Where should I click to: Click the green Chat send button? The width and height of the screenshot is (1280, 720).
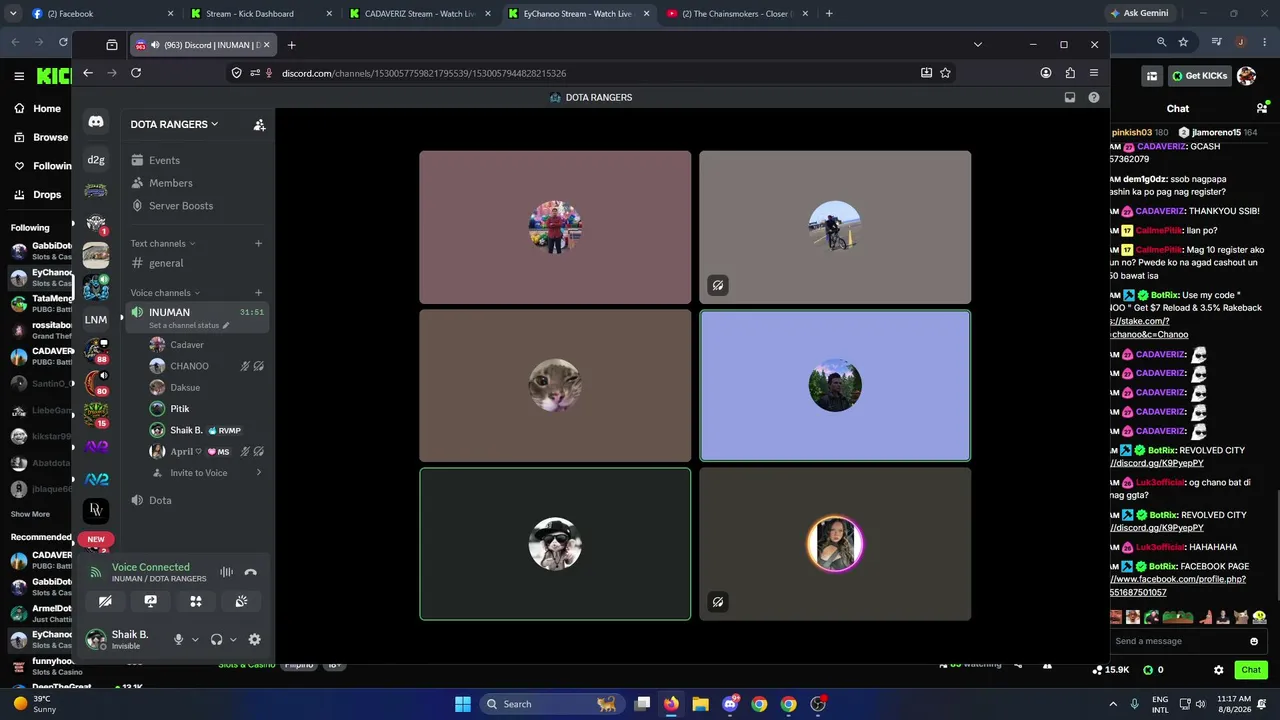(x=1251, y=670)
